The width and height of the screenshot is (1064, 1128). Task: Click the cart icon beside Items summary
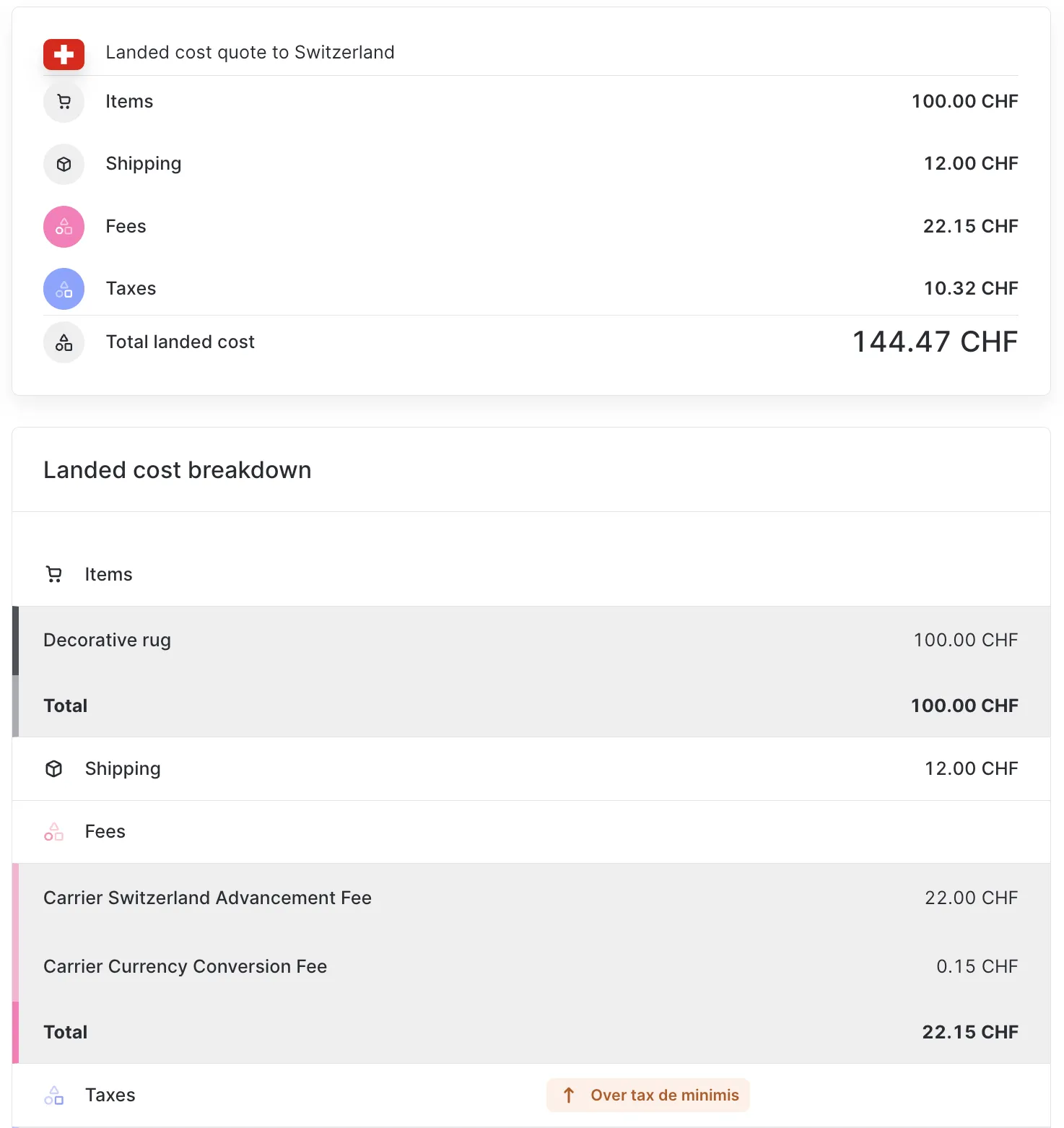point(64,102)
